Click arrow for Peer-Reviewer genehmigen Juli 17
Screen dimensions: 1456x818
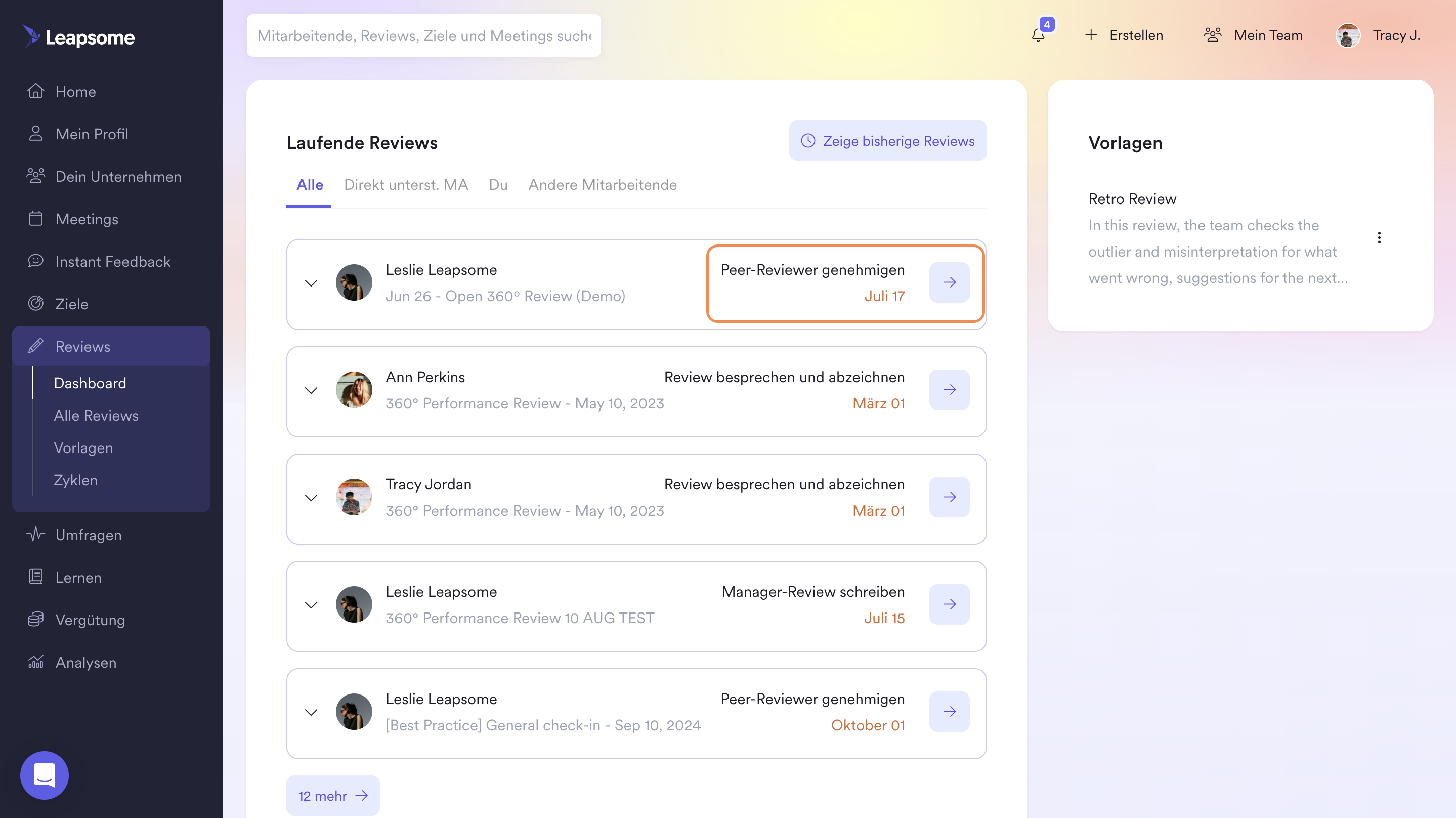949,282
